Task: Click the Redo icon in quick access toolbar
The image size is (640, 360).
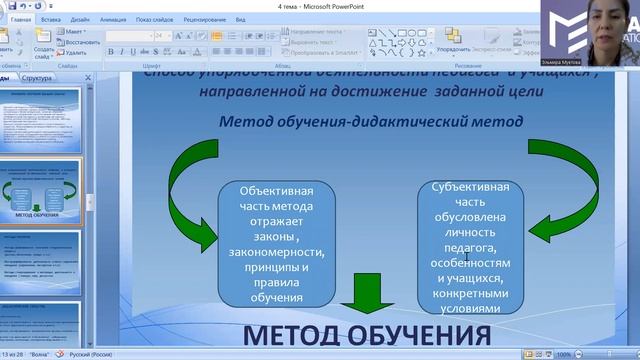Action: [38, 6]
